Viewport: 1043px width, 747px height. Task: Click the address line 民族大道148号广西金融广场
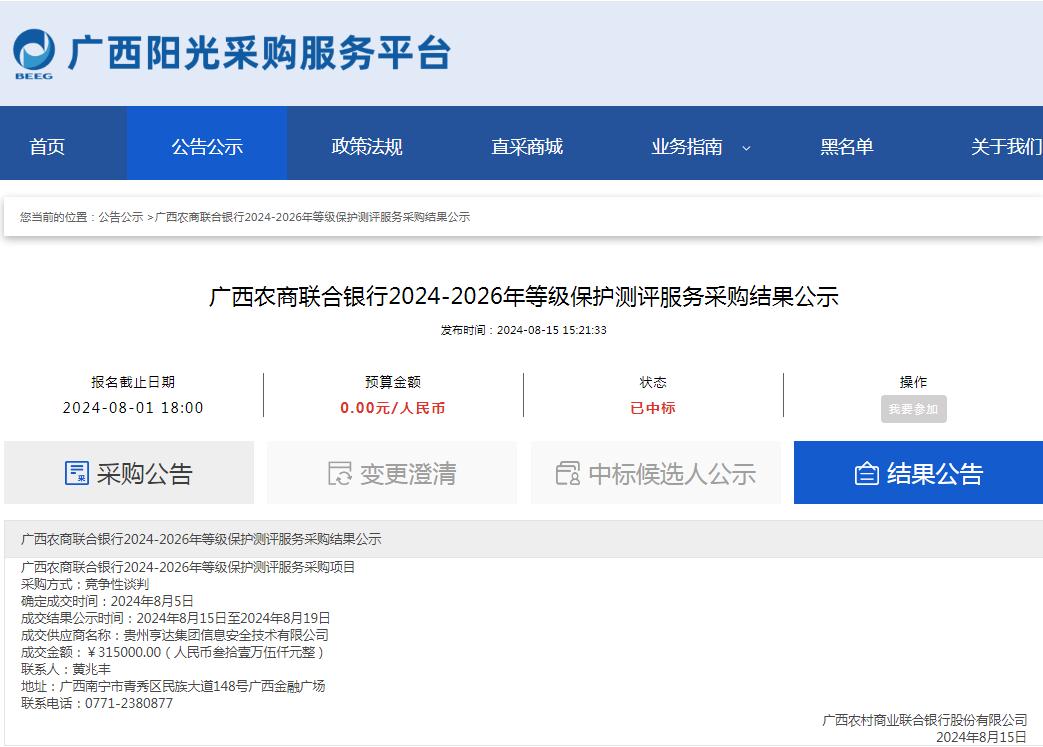(x=173, y=686)
